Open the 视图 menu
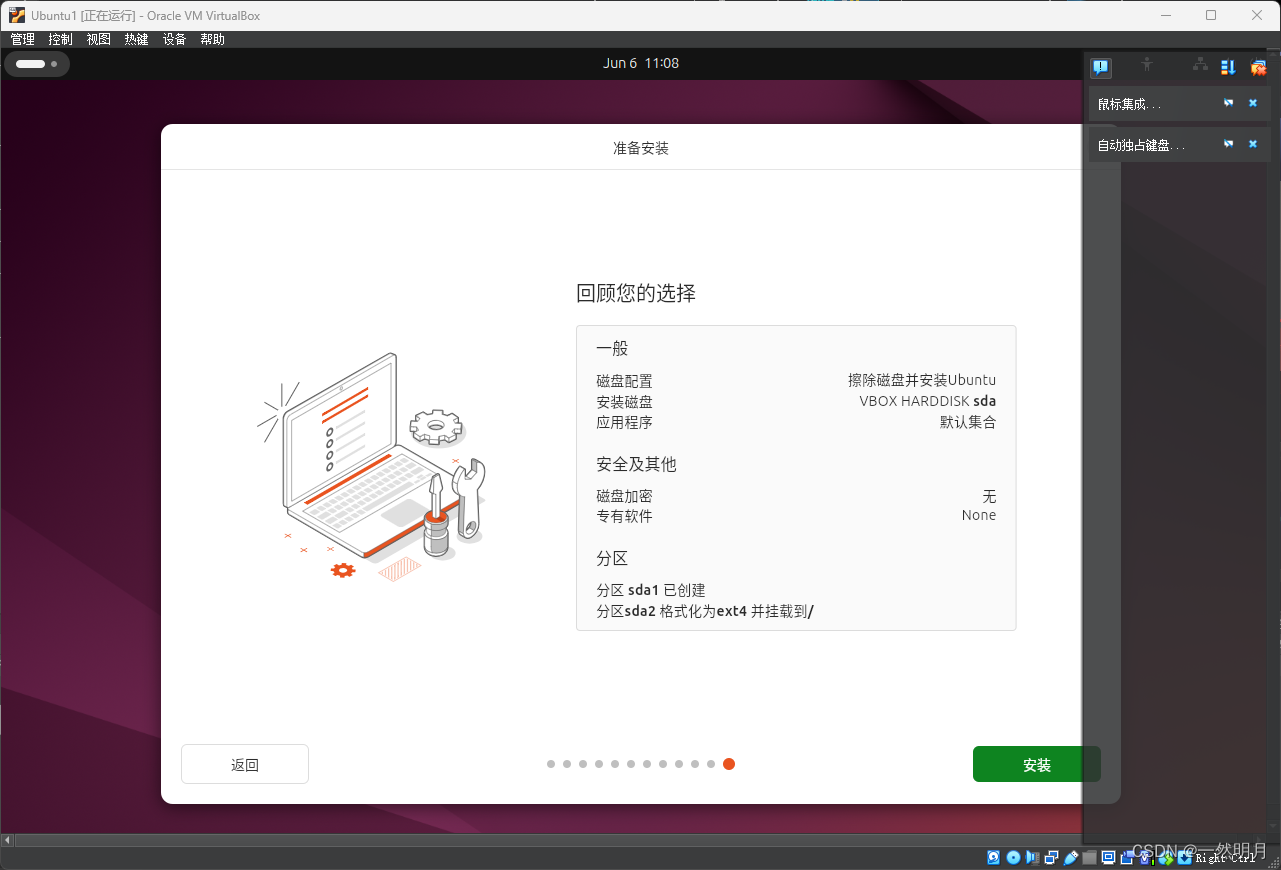 pos(98,39)
